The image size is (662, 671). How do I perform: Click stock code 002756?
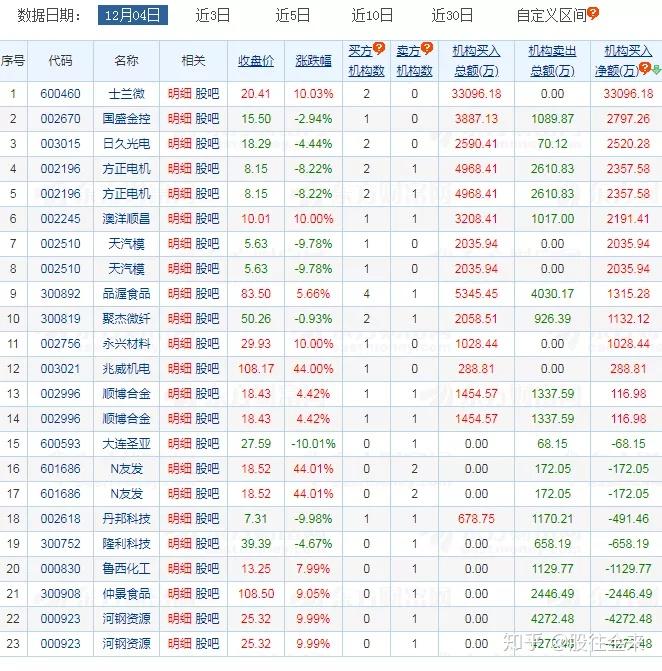60,344
